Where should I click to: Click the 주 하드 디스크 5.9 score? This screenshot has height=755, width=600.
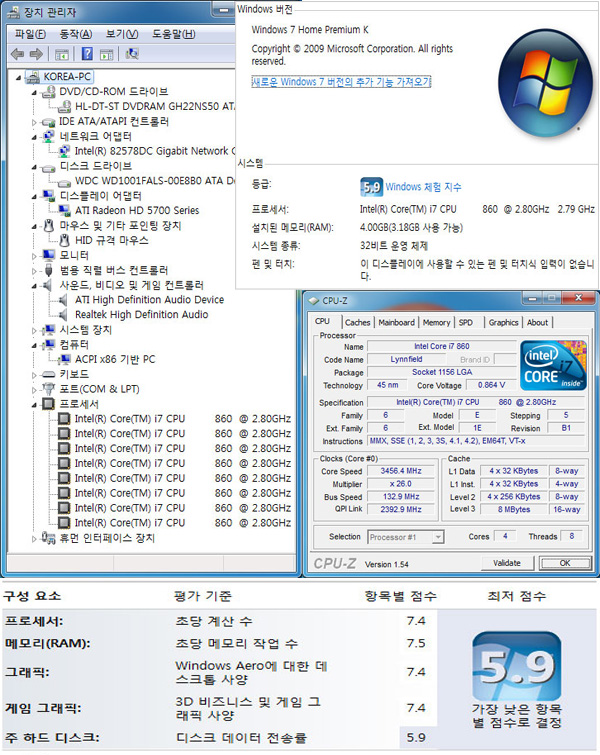[416, 737]
